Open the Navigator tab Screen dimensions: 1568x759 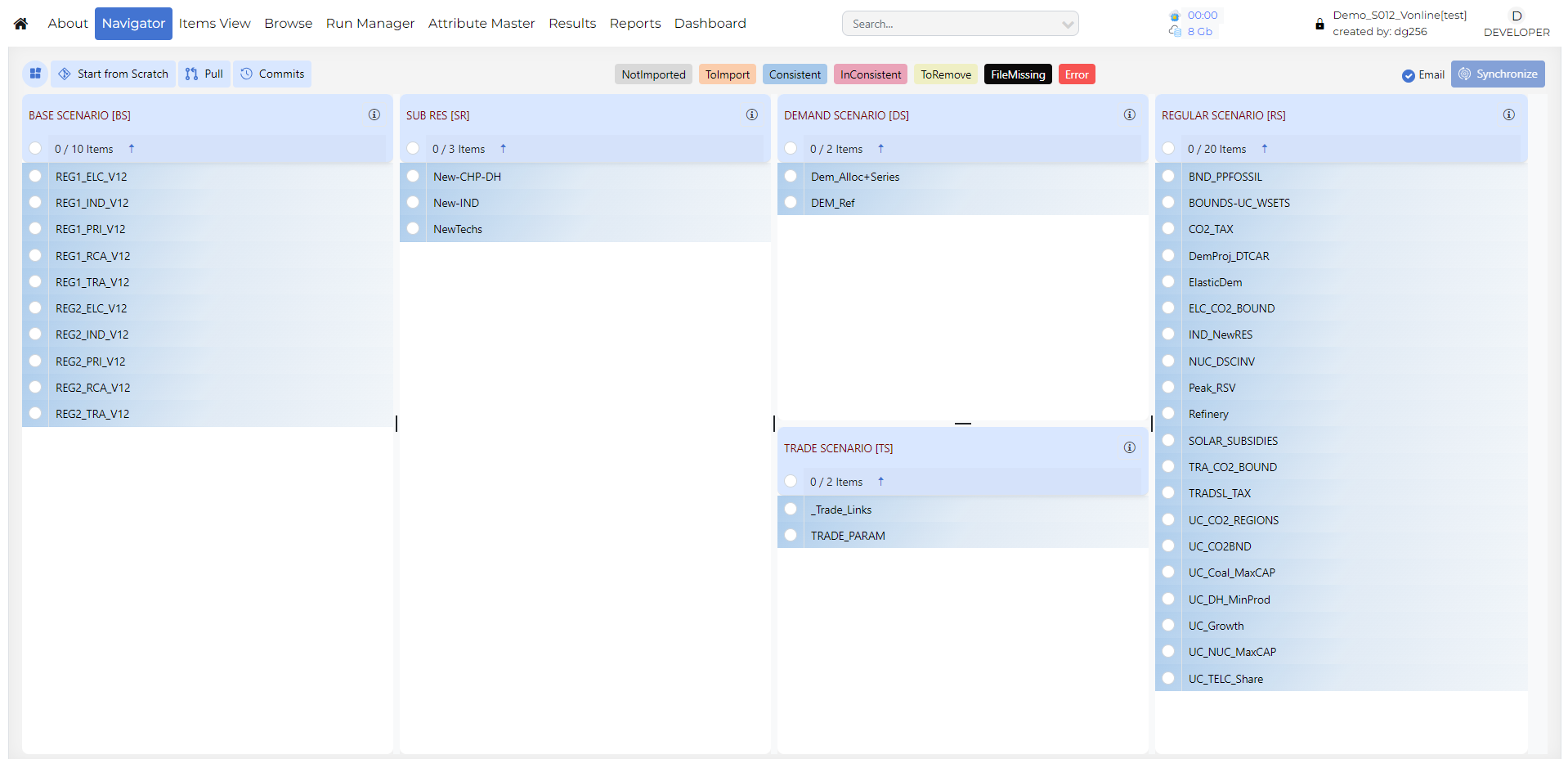click(133, 24)
